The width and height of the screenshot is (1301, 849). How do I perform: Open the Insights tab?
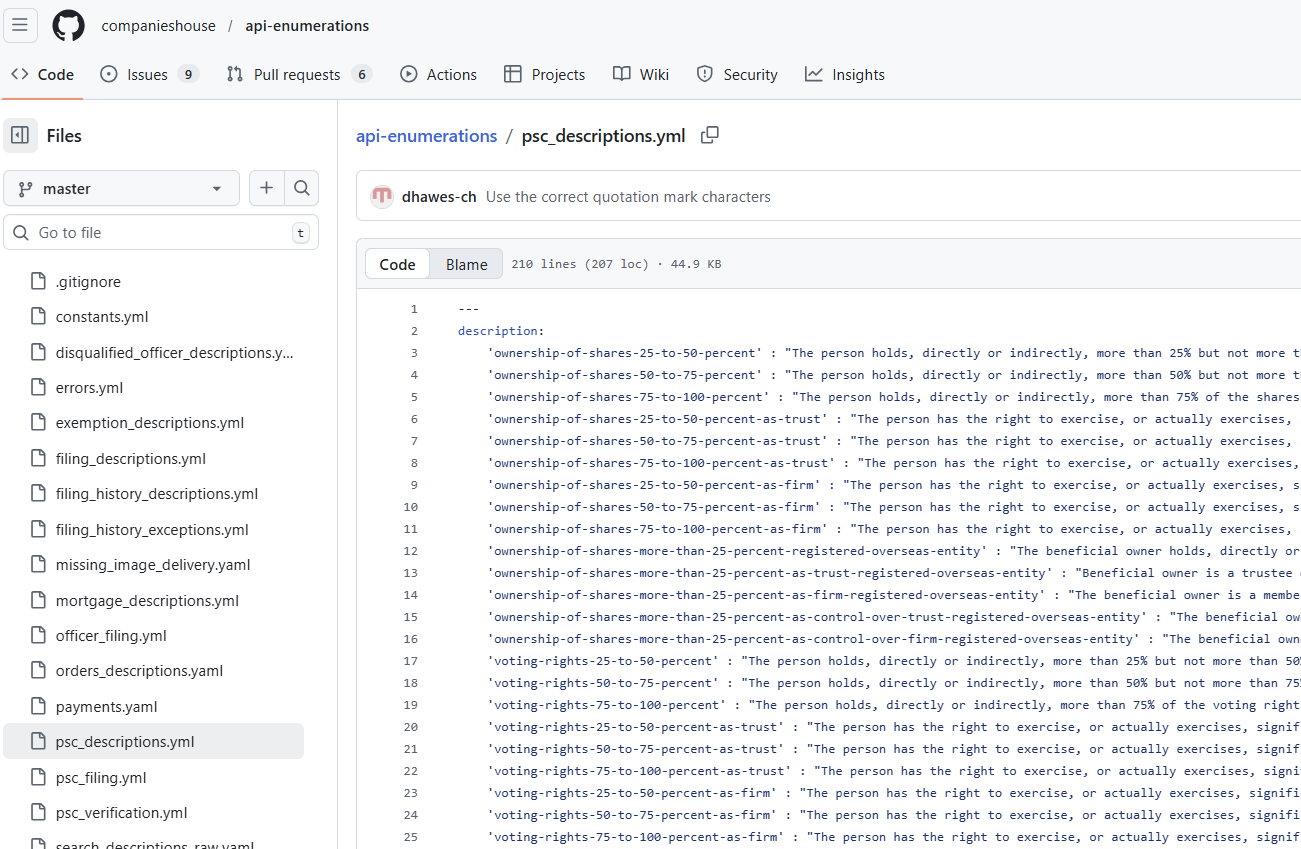[845, 75]
